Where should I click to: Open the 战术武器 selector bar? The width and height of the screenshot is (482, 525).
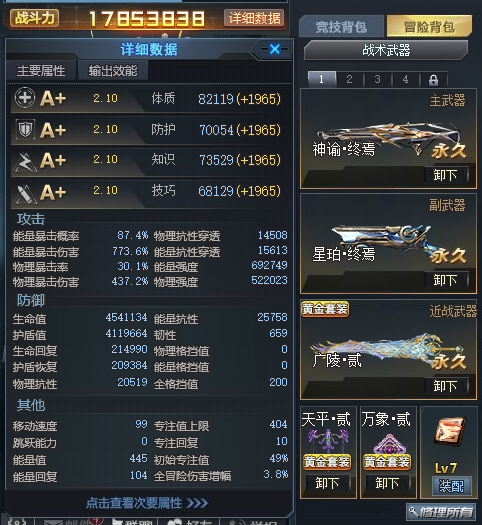point(386,50)
